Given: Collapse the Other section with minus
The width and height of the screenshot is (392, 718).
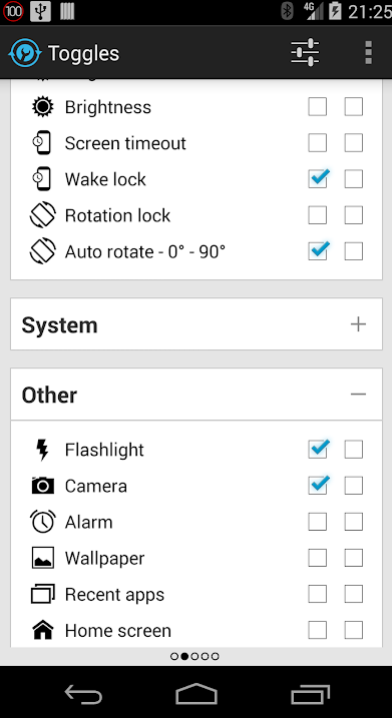Looking at the screenshot, I should click(x=358, y=394).
